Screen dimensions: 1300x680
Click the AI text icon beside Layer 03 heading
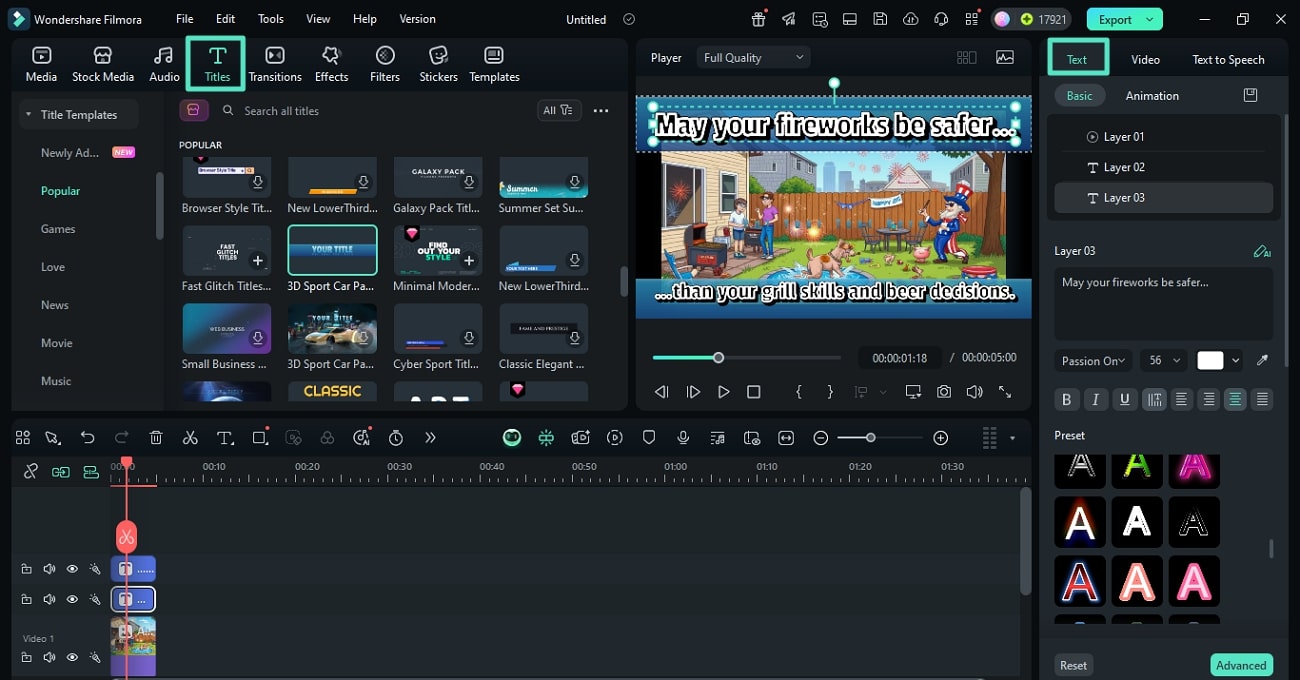1262,251
